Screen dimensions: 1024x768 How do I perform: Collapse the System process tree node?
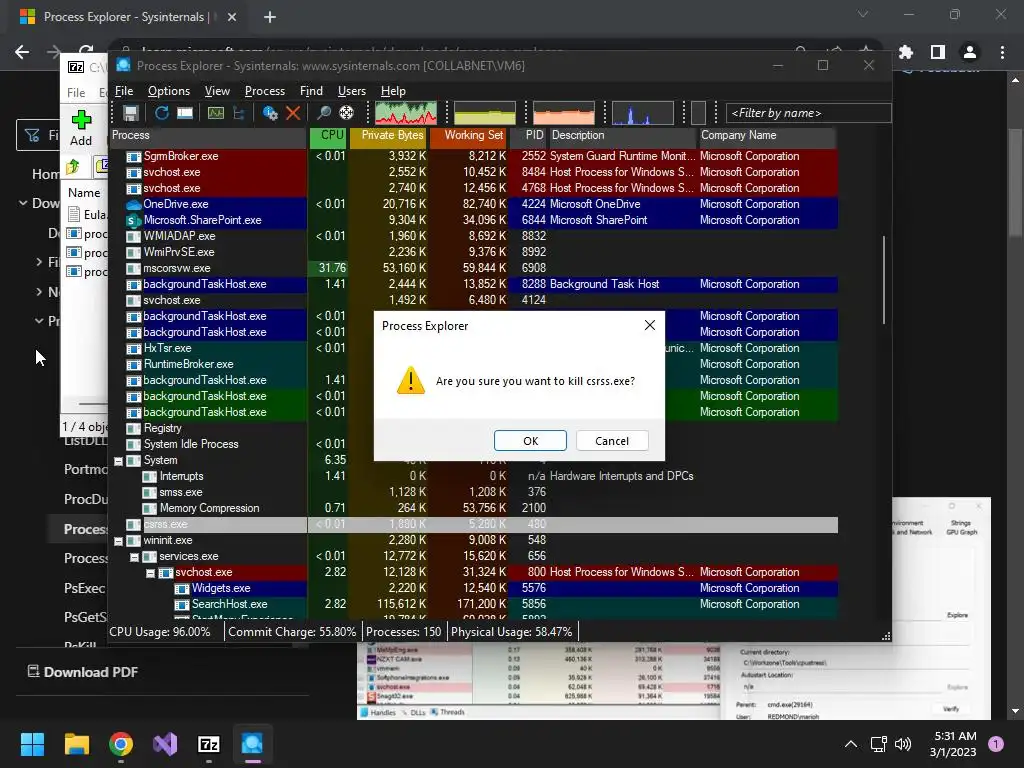(x=118, y=461)
